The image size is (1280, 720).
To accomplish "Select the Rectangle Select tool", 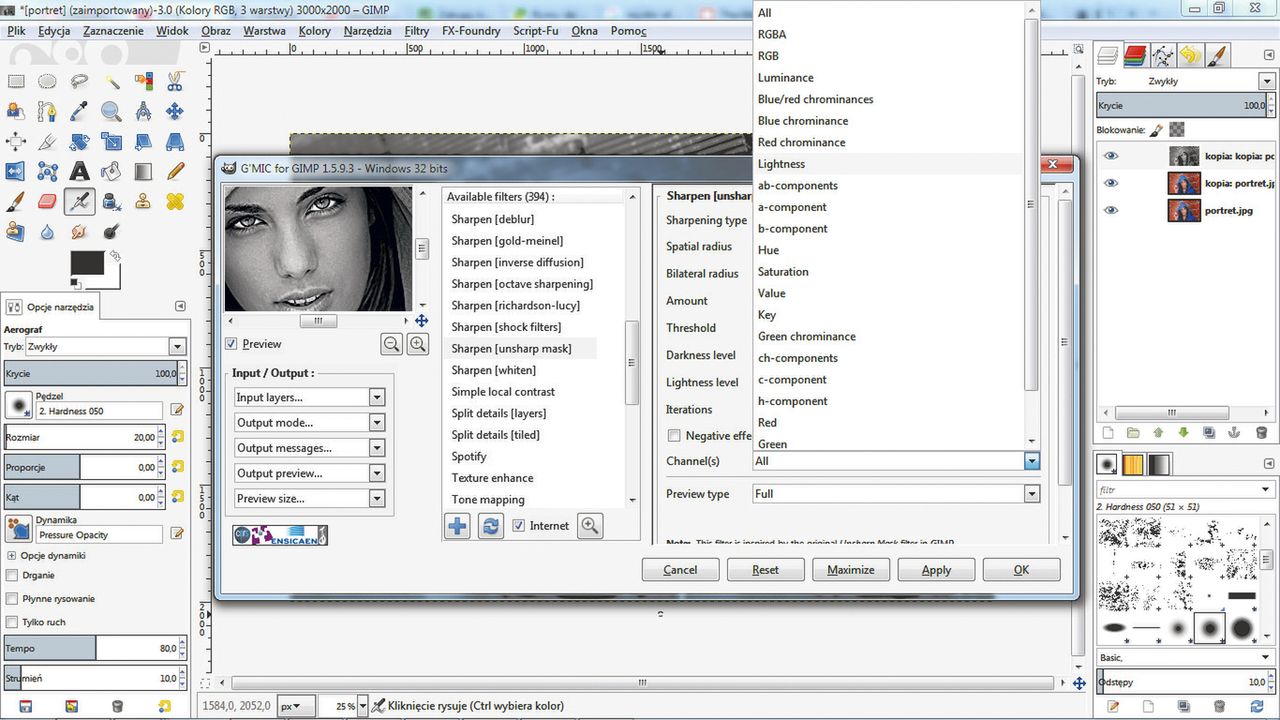I will (16, 81).
